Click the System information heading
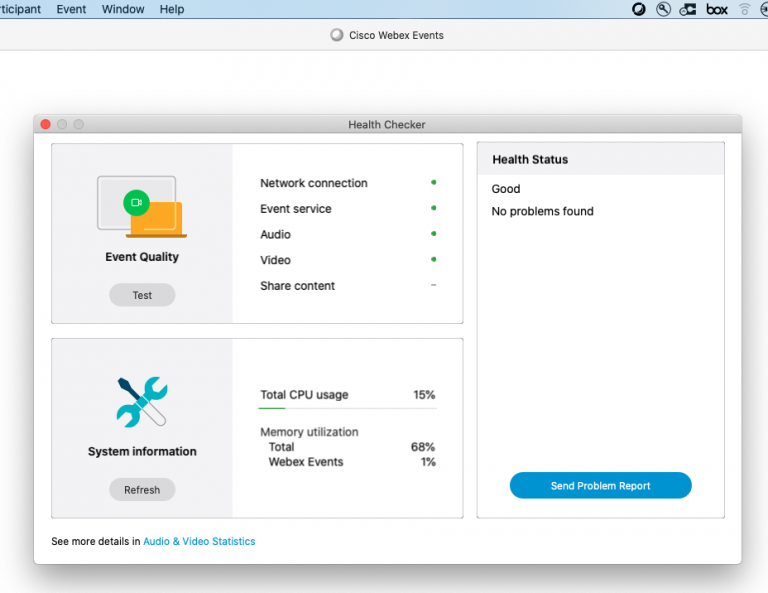 coord(142,451)
